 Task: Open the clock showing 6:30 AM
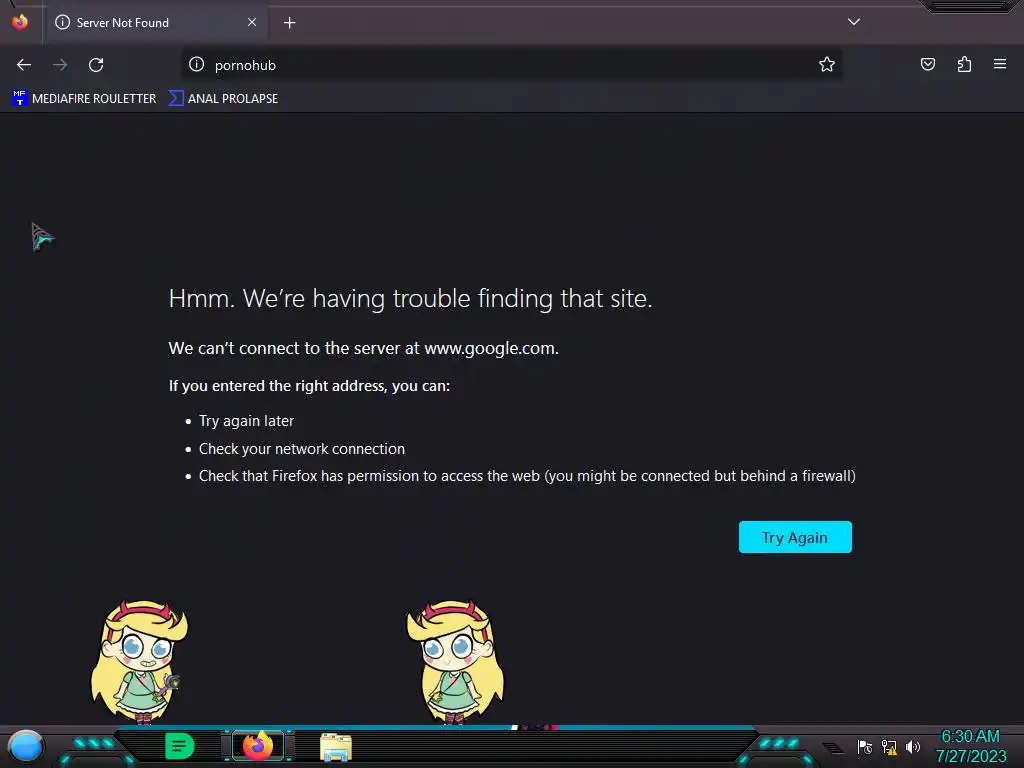click(970, 746)
